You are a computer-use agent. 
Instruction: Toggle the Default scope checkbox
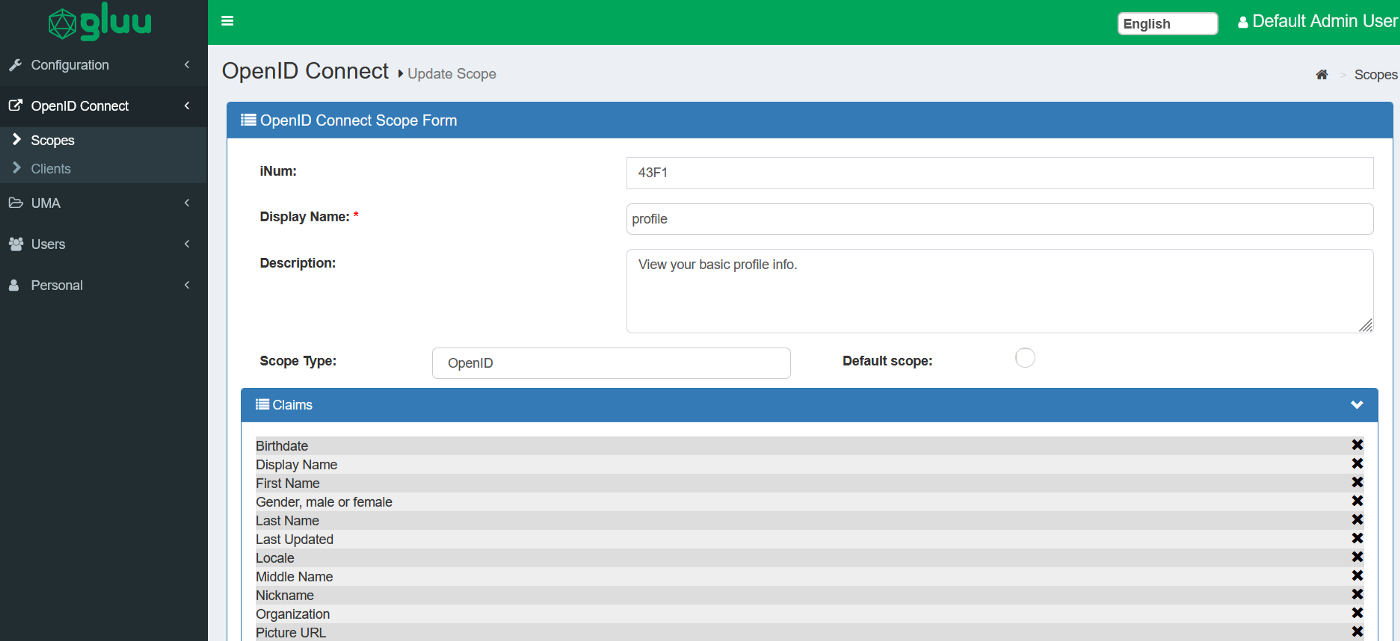pyautogui.click(x=1025, y=357)
